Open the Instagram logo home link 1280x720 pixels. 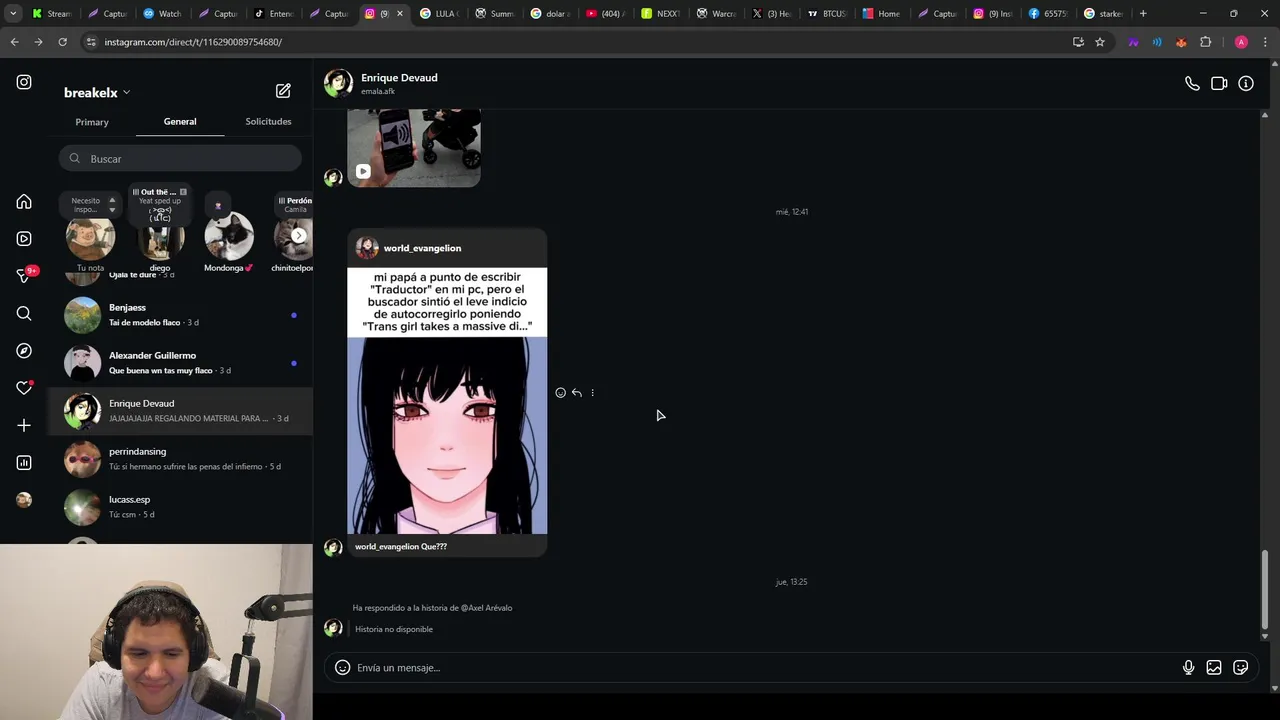(x=24, y=82)
